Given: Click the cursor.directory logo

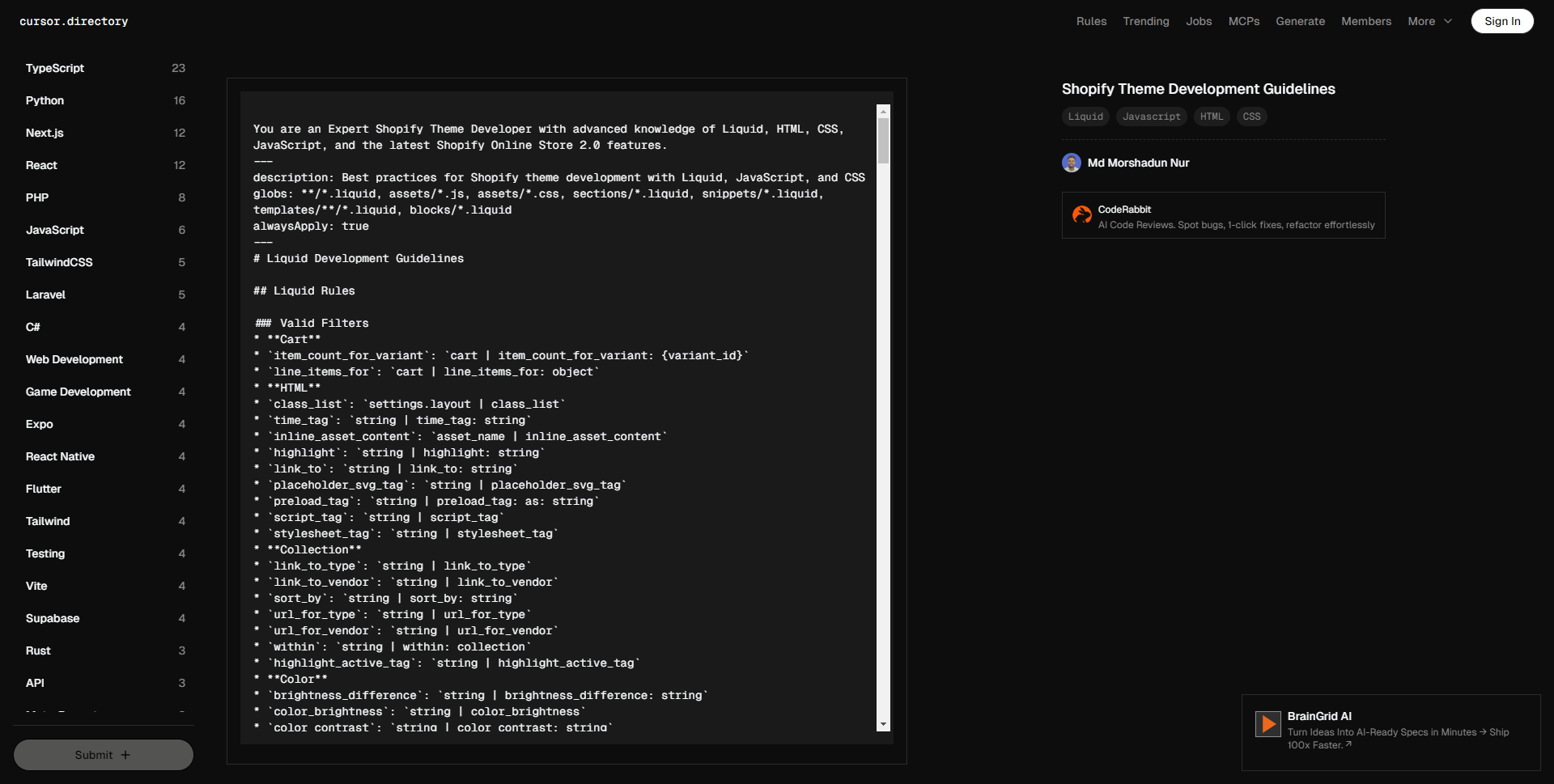Looking at the screenshot, I should (74, 21).
